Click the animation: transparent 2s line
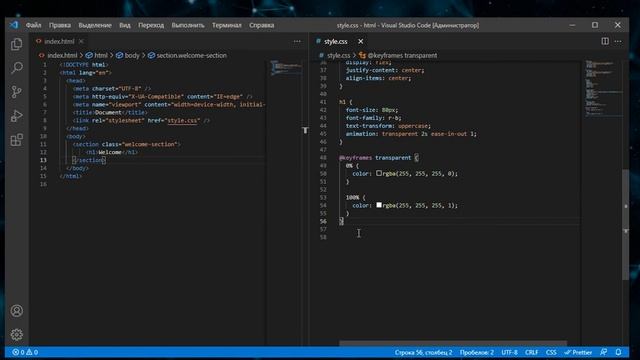 point(411,133)
